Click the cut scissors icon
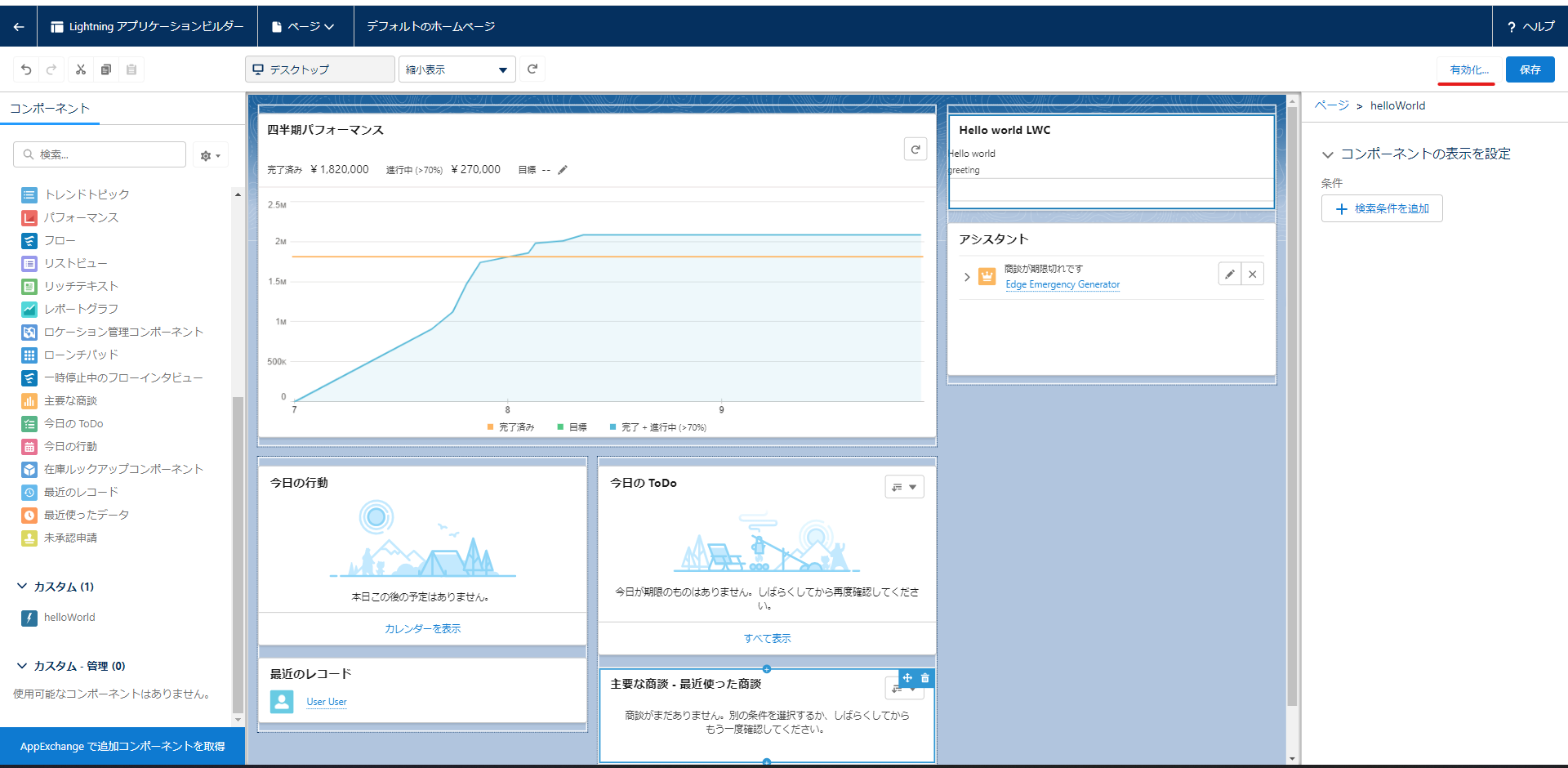 (80, 69)
